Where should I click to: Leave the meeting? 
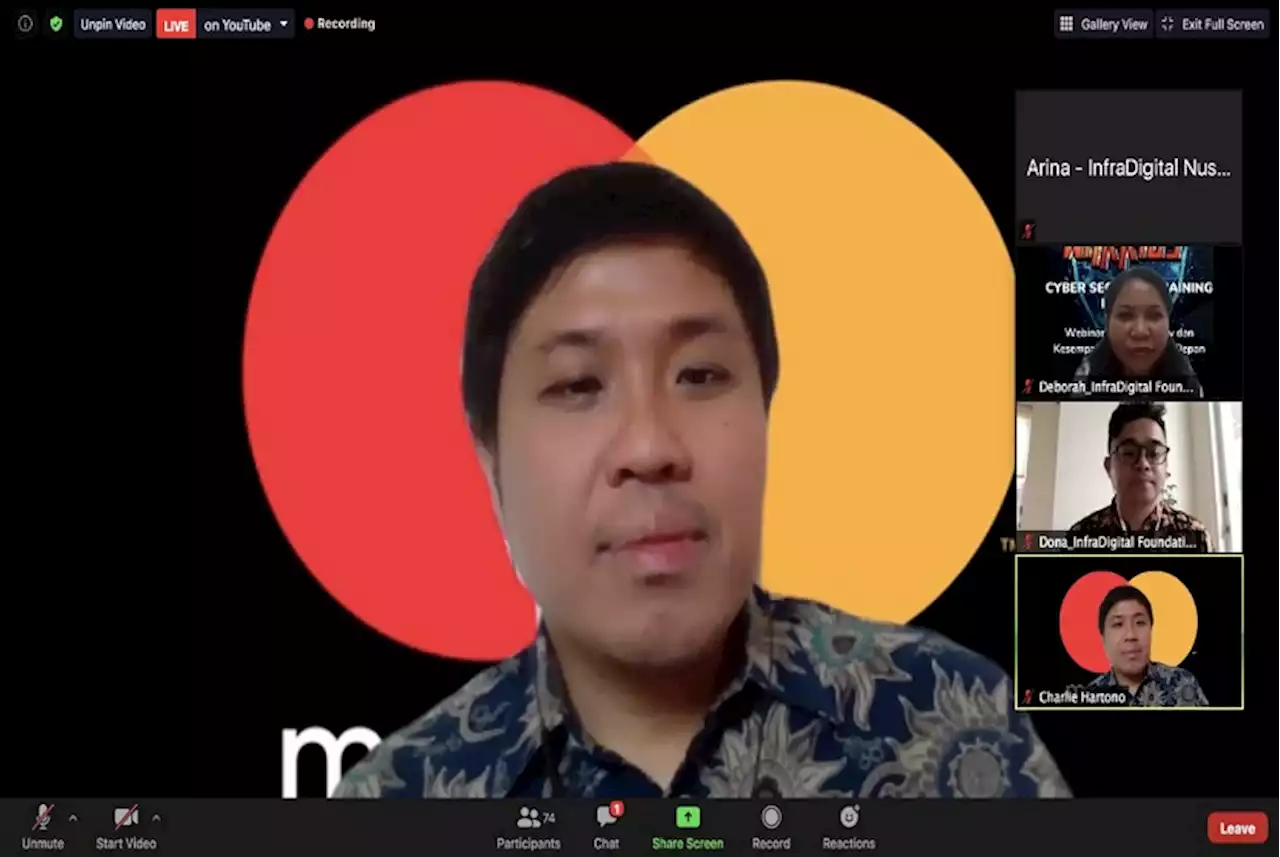[1238, 828]
